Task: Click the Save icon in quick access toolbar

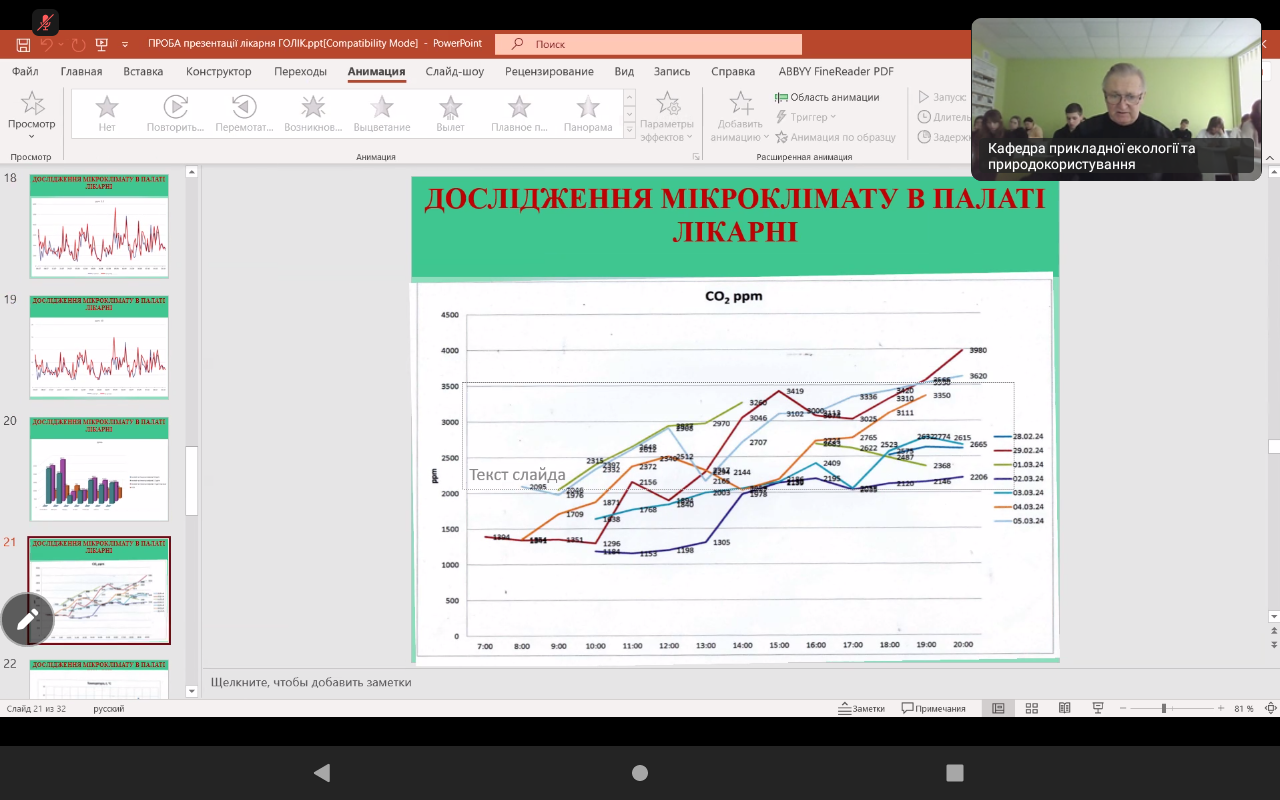Action: click(23, 44)
